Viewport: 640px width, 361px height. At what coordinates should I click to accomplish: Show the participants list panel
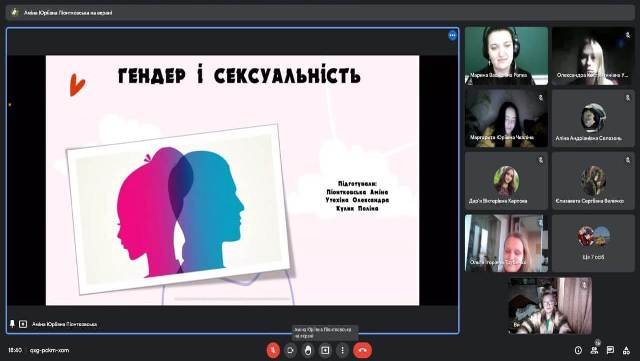pyautogui.click(x=594, y=350)
